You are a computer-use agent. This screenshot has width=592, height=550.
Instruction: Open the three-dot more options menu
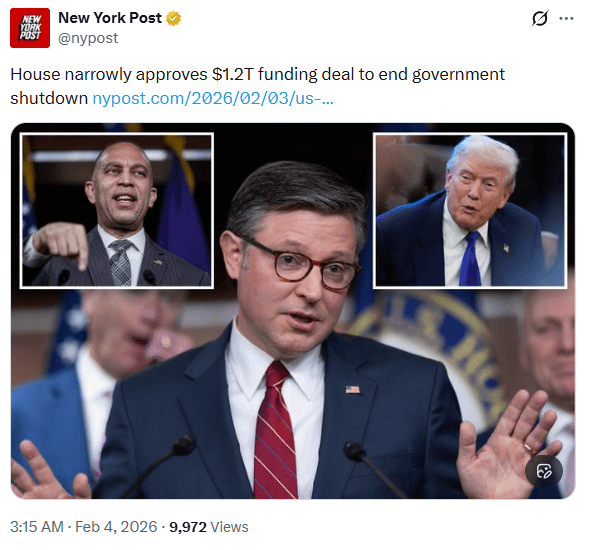pos(566,18)
